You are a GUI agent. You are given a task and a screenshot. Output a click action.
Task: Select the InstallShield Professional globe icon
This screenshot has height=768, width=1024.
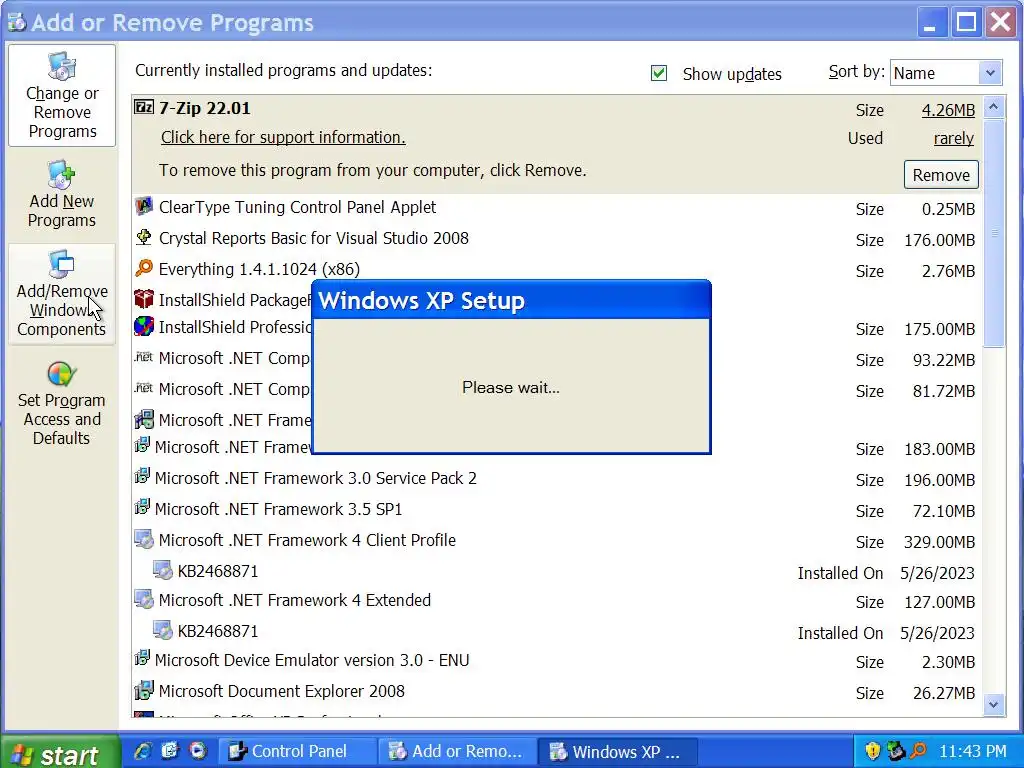pos(144,326)
